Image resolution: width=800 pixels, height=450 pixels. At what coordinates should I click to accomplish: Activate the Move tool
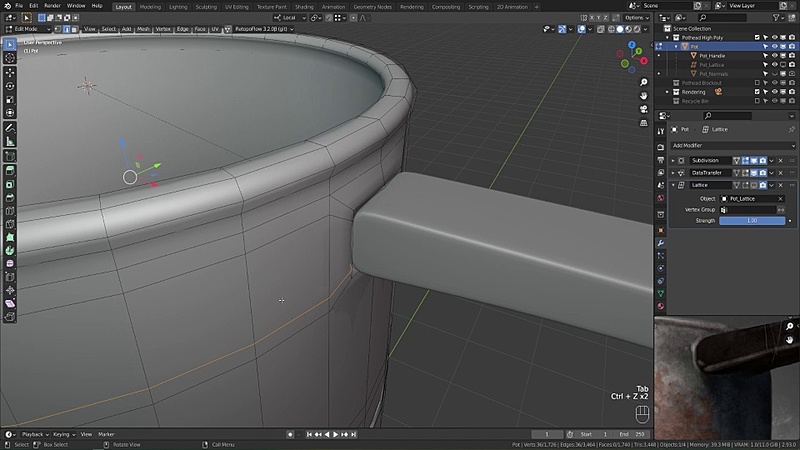tap(10, 72)
